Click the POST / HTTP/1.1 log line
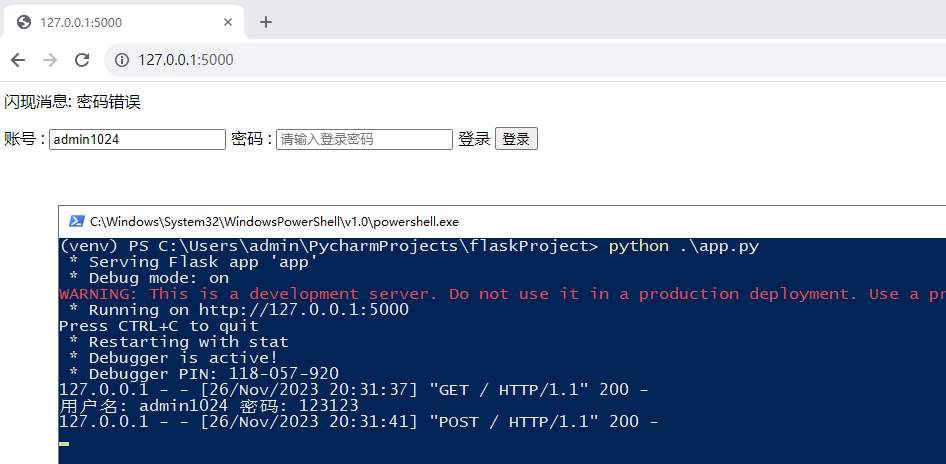This screenshot has height=464, width=946. tap(358, 422)
